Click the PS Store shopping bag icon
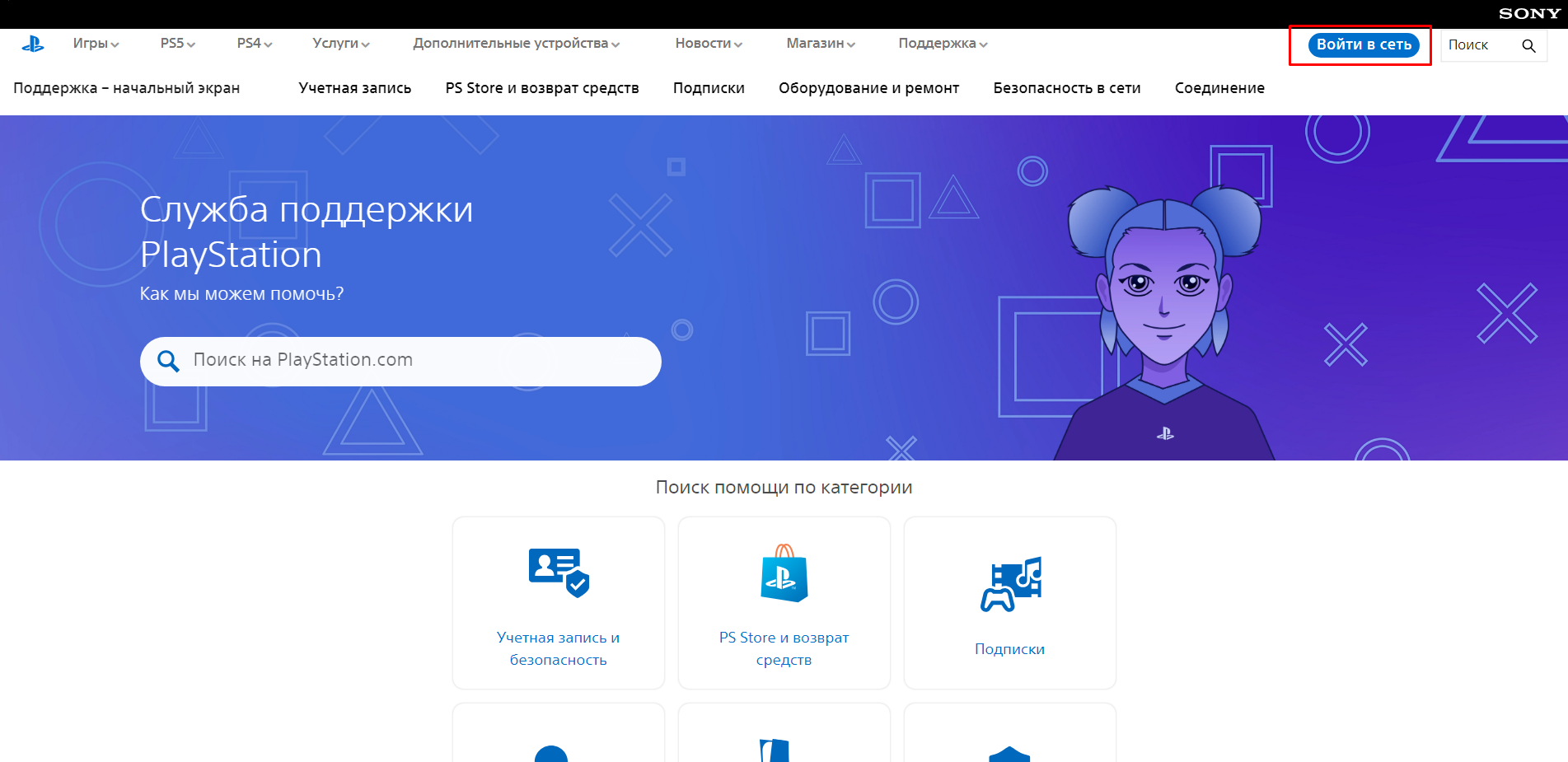The height and width of the screenshot is (762, 1568). (784, 573)
